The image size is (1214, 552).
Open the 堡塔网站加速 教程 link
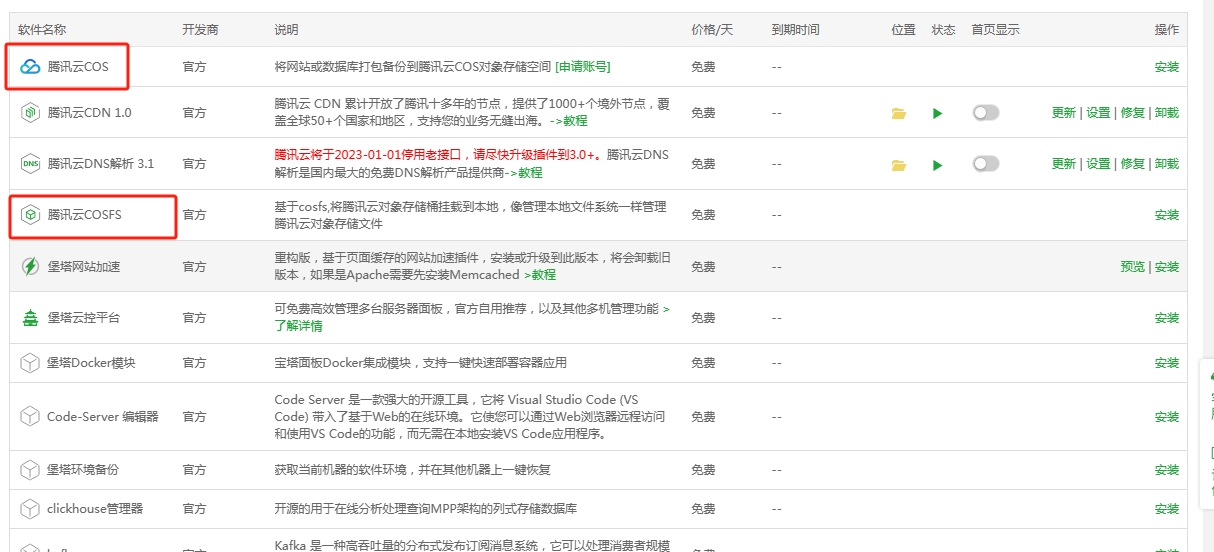pyautogui.click(x=540, y=275)
